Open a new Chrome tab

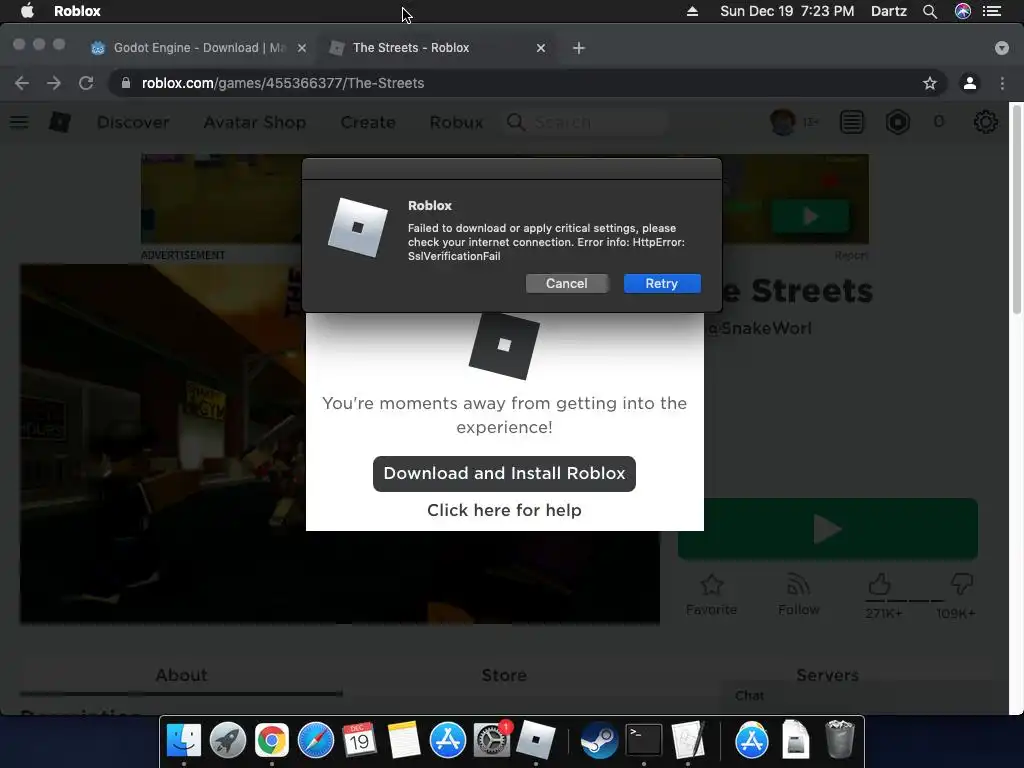(x=579, y=48)
